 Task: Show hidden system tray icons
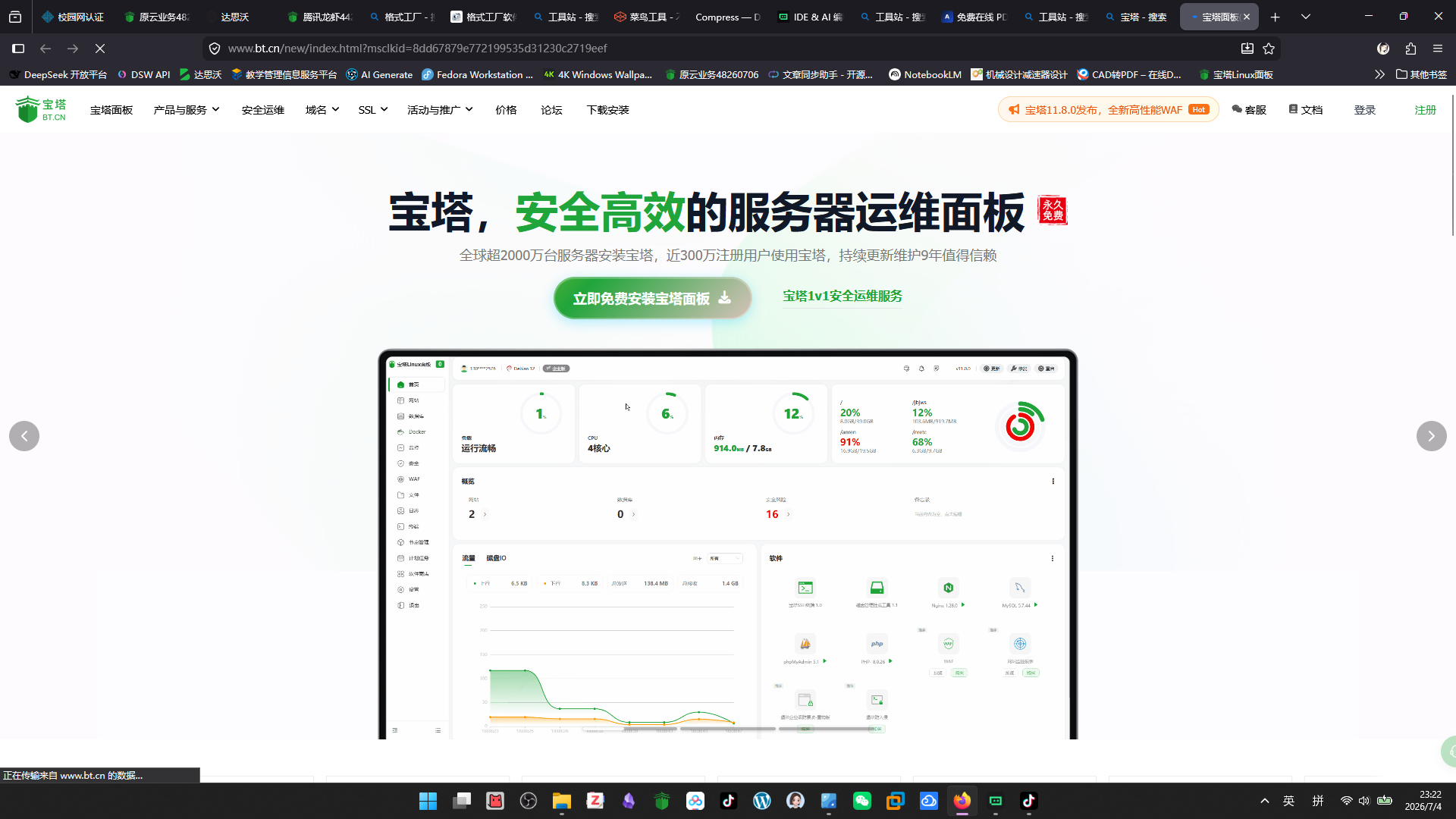pos(1265,801)
